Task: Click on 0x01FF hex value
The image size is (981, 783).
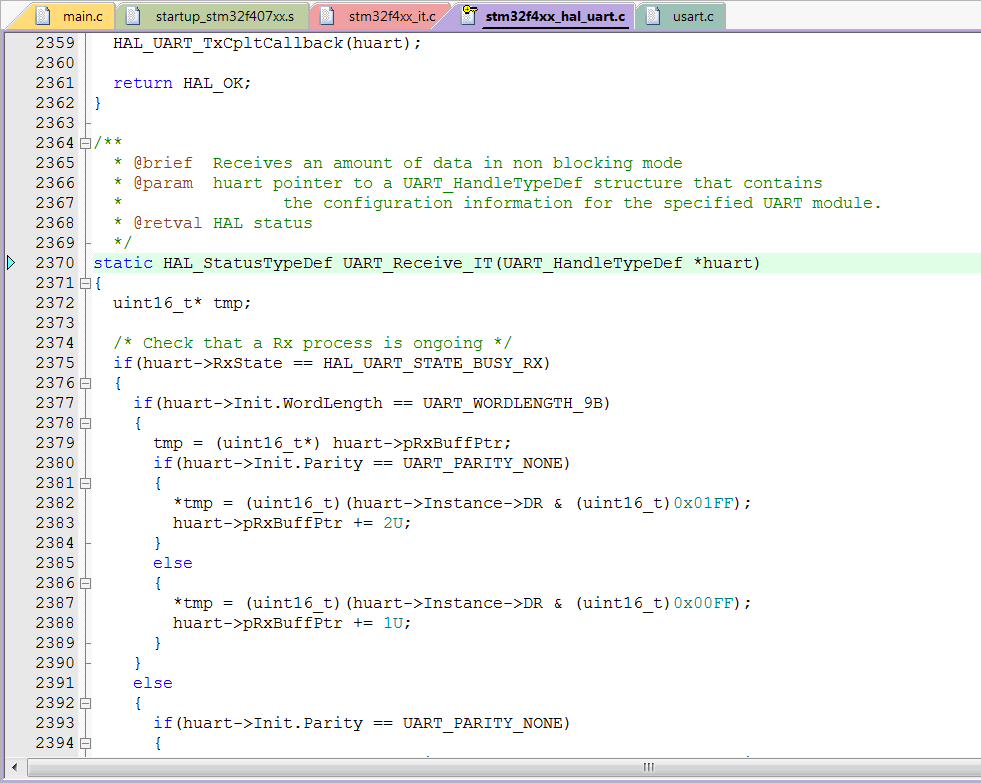Action: point(703,503)
